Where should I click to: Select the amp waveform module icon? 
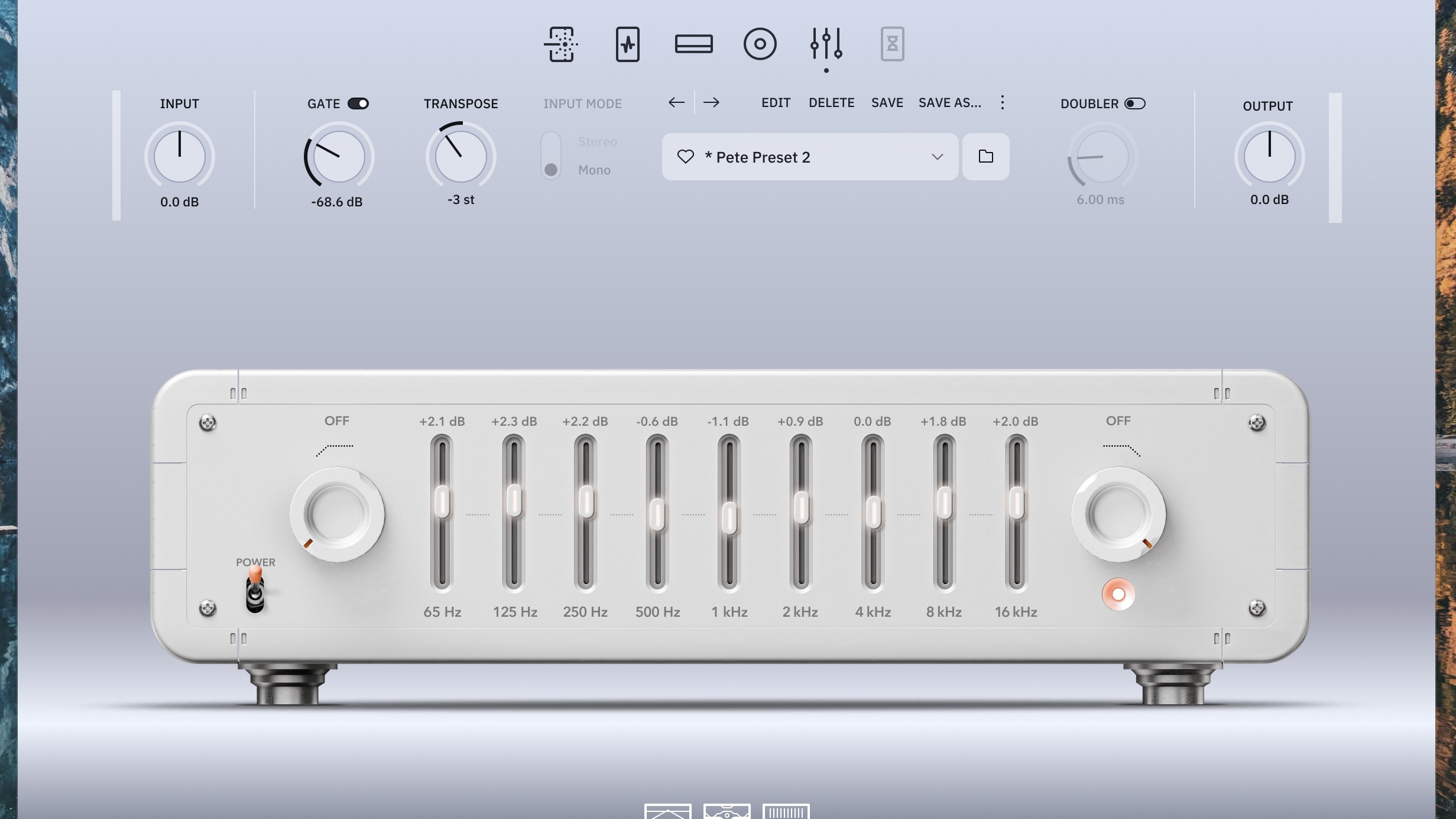pos(627,44)
